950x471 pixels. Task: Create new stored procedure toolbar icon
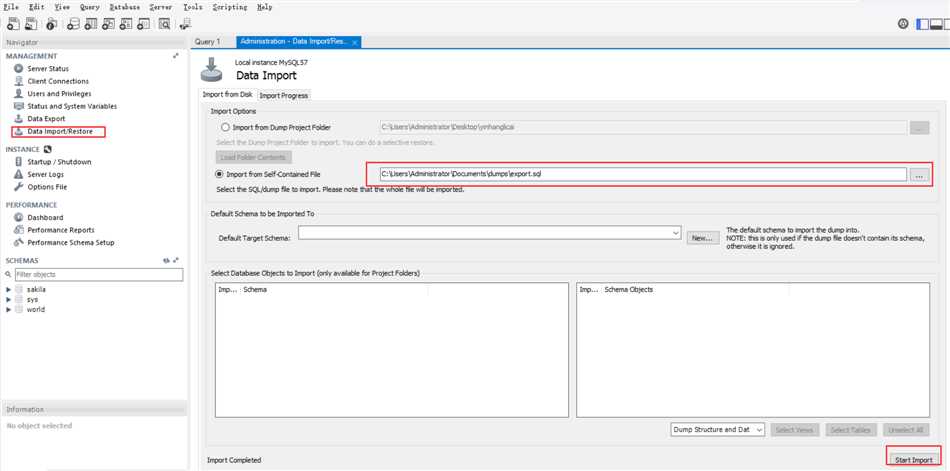(x=126, y=24)
